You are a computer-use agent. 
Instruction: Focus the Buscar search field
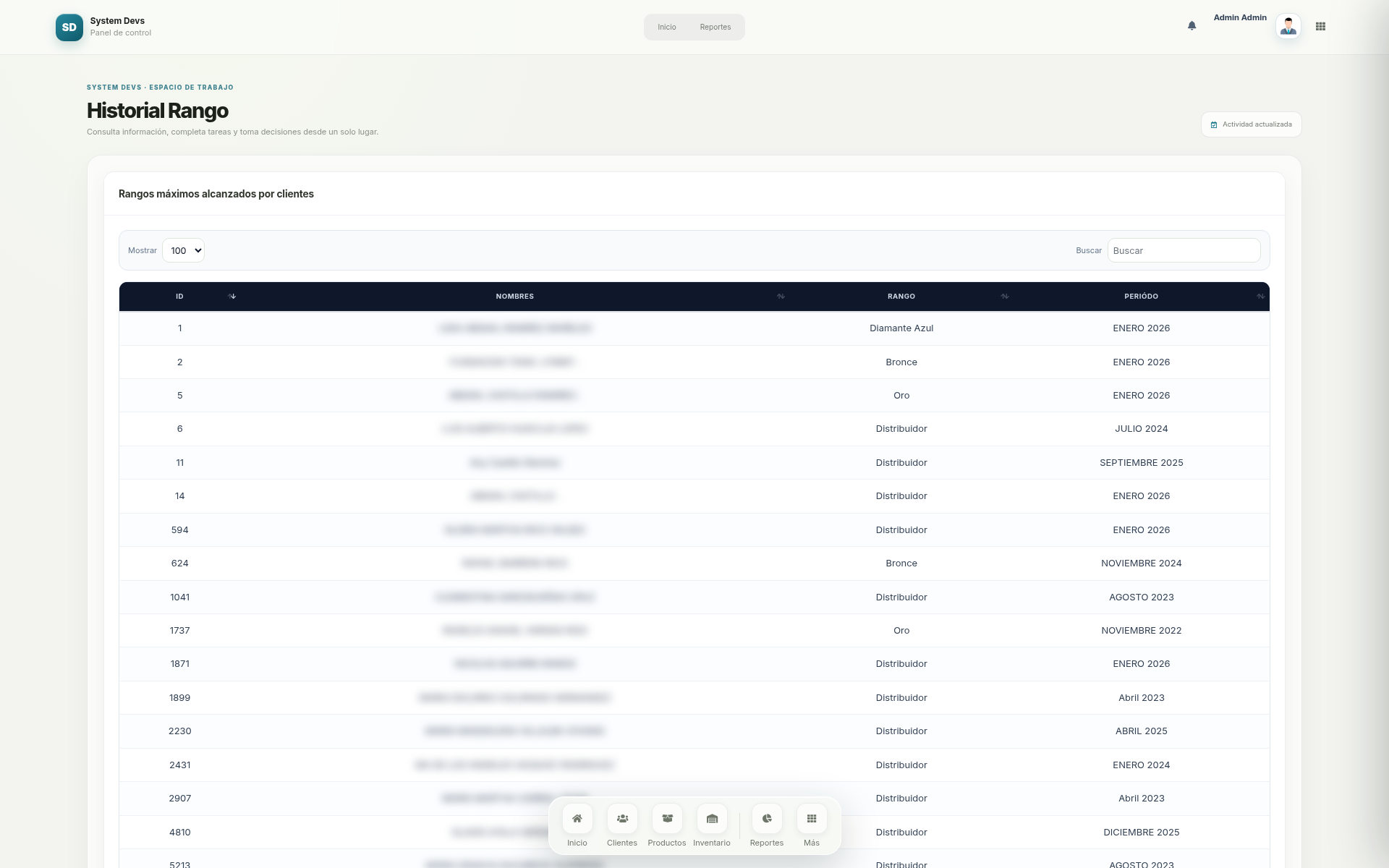(x=1184, y=250)
